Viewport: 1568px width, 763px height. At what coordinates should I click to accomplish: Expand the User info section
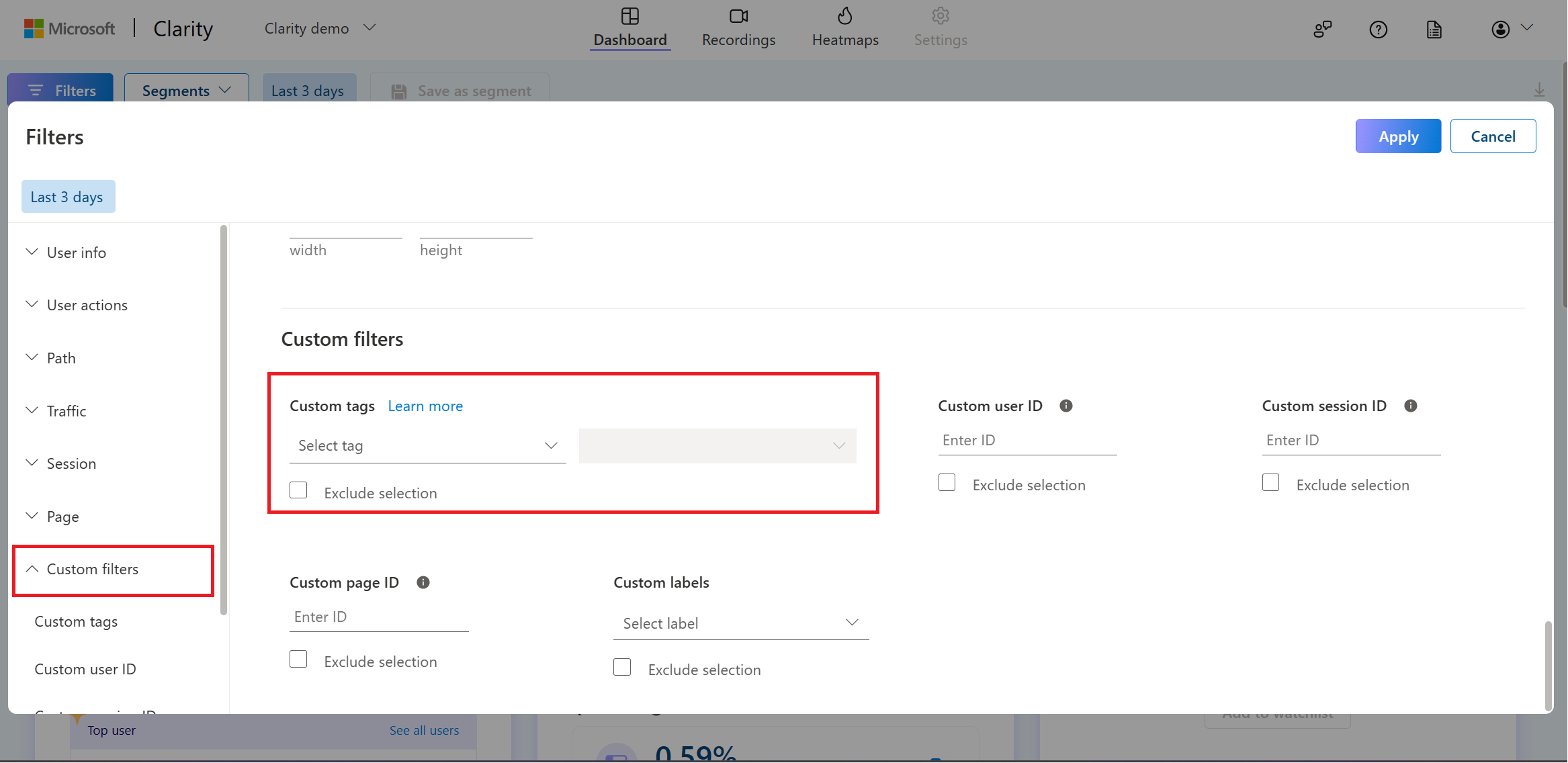click(77, 252)
